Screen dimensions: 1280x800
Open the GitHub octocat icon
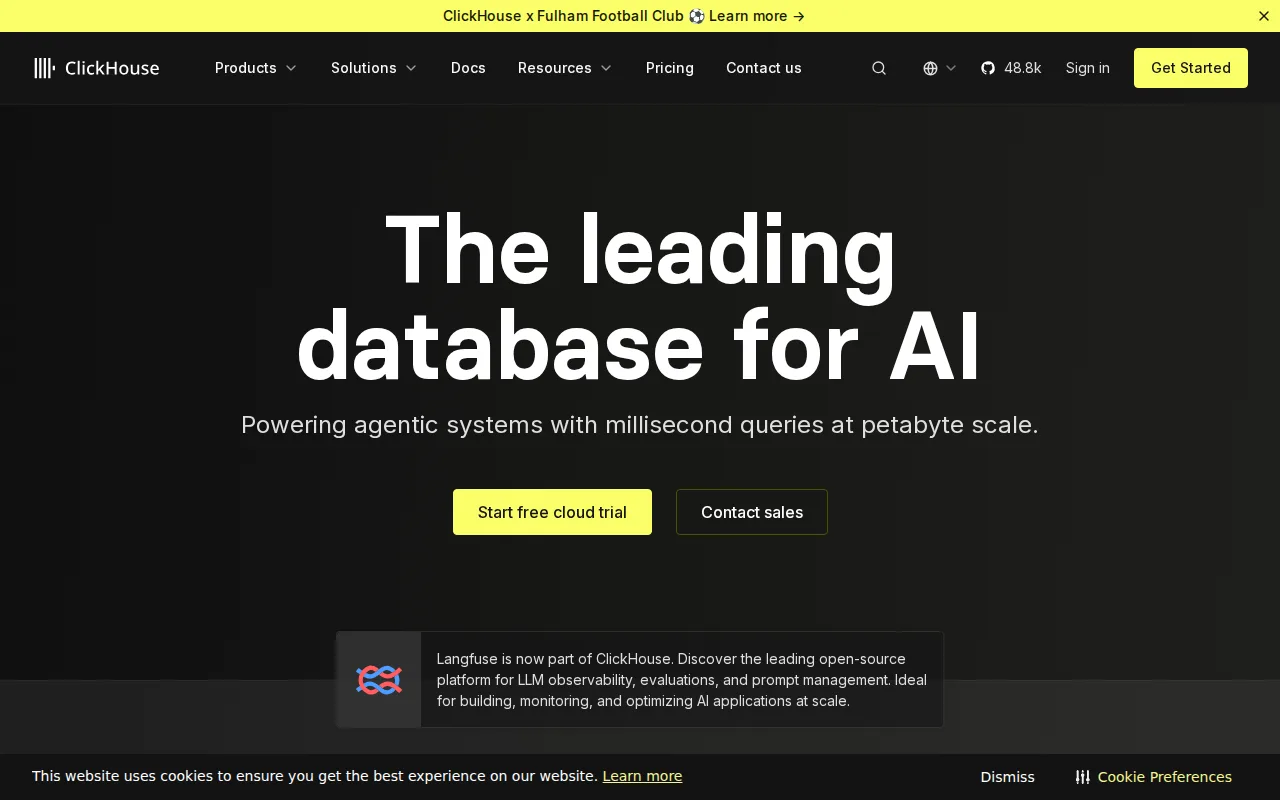pos(988,68)
